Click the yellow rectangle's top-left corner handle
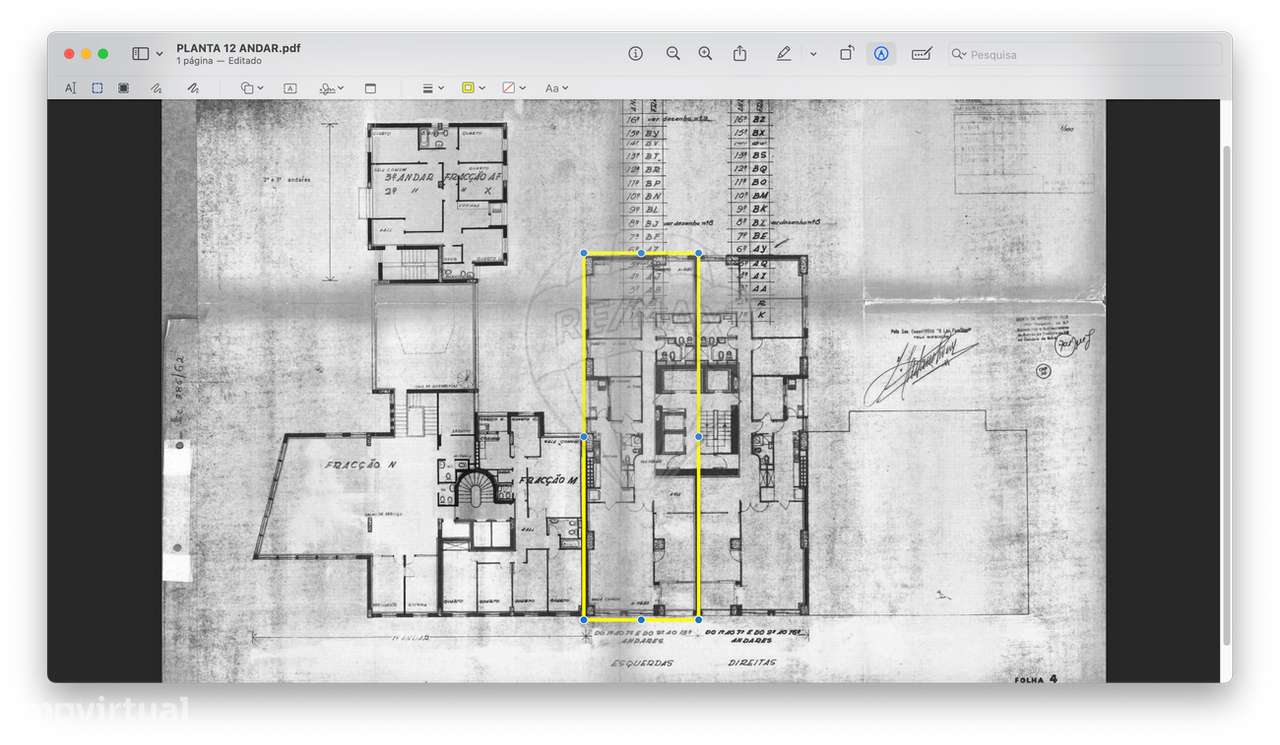This screenshot has height=745, width=1280. point(585,254)
